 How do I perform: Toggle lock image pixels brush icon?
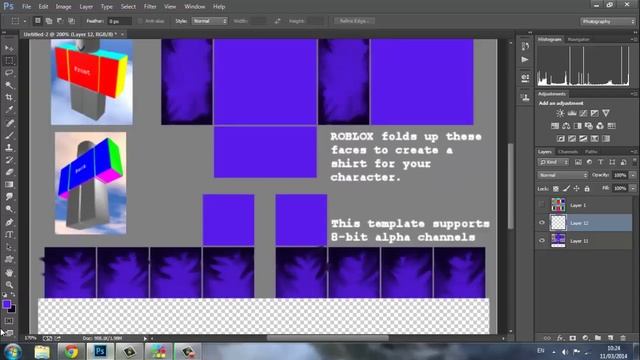tap(566, 189)
